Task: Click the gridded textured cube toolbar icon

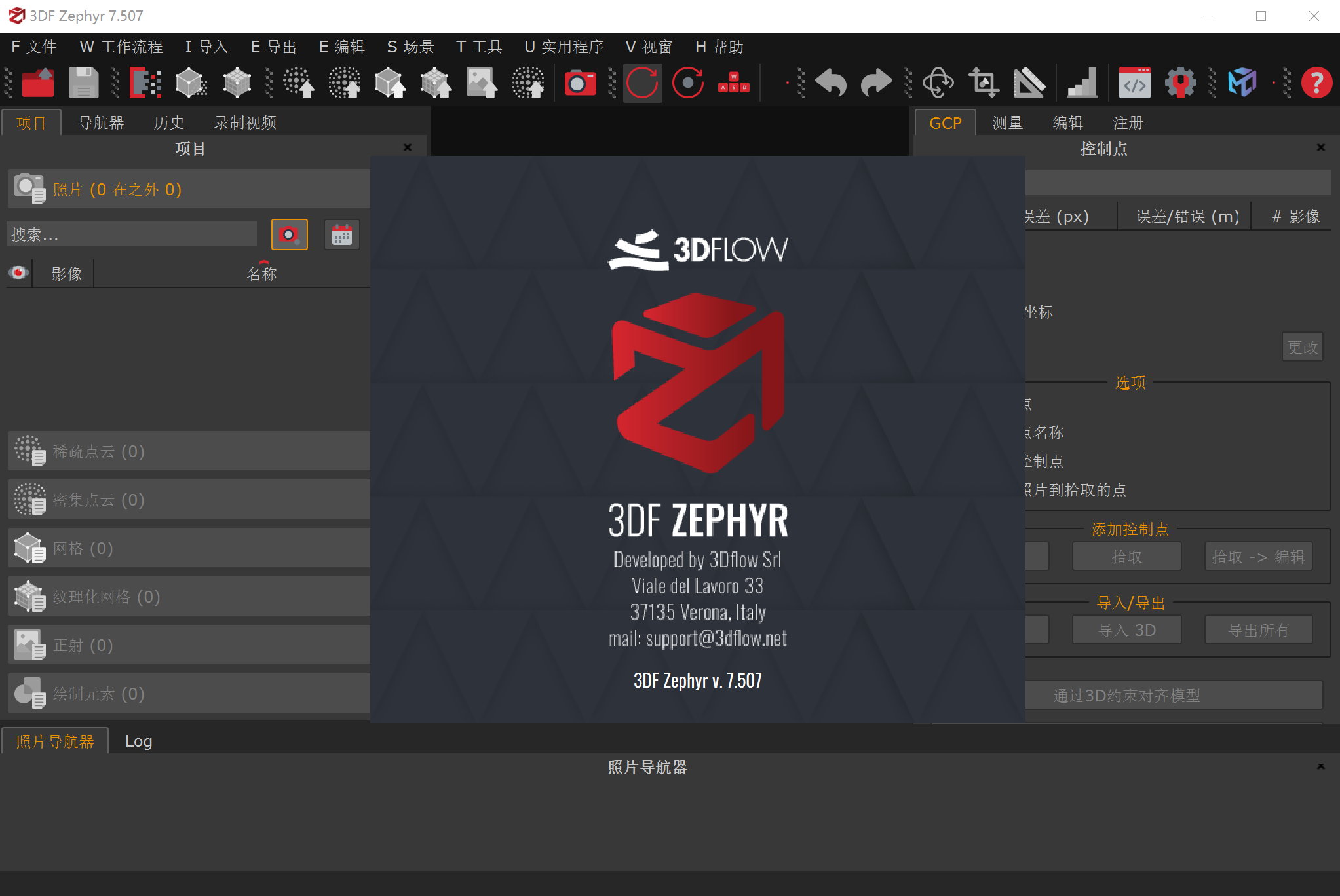Action: click(237, 83)
